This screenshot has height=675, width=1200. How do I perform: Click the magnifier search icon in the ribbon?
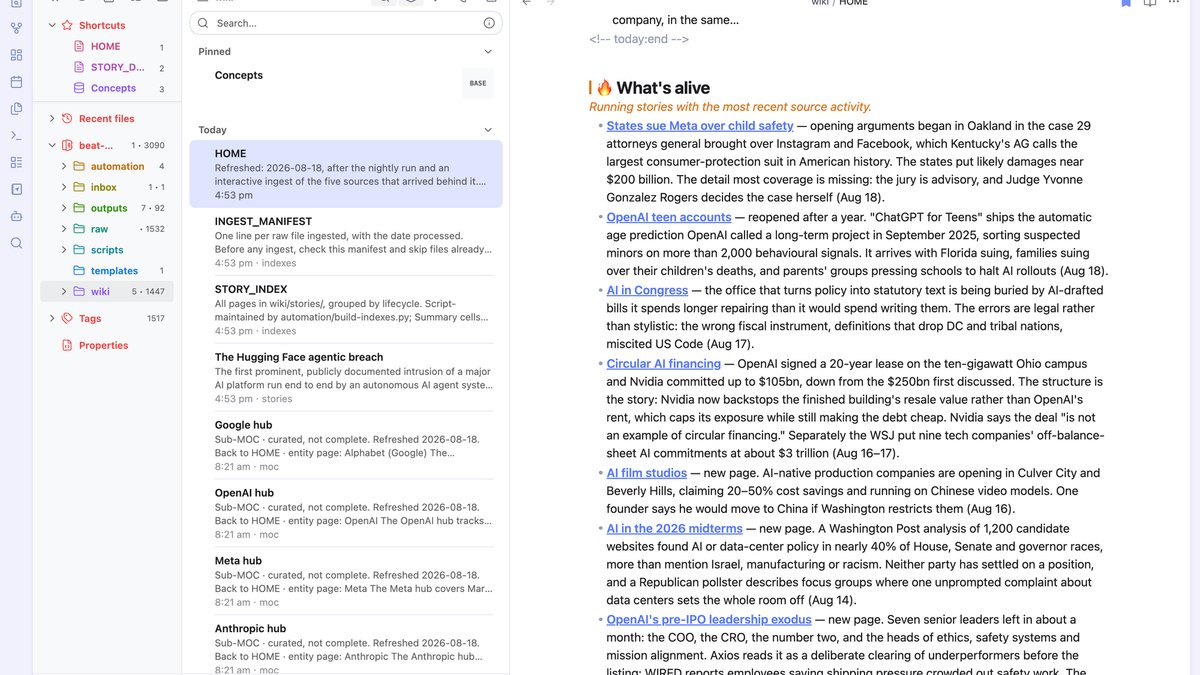[16, 243]
